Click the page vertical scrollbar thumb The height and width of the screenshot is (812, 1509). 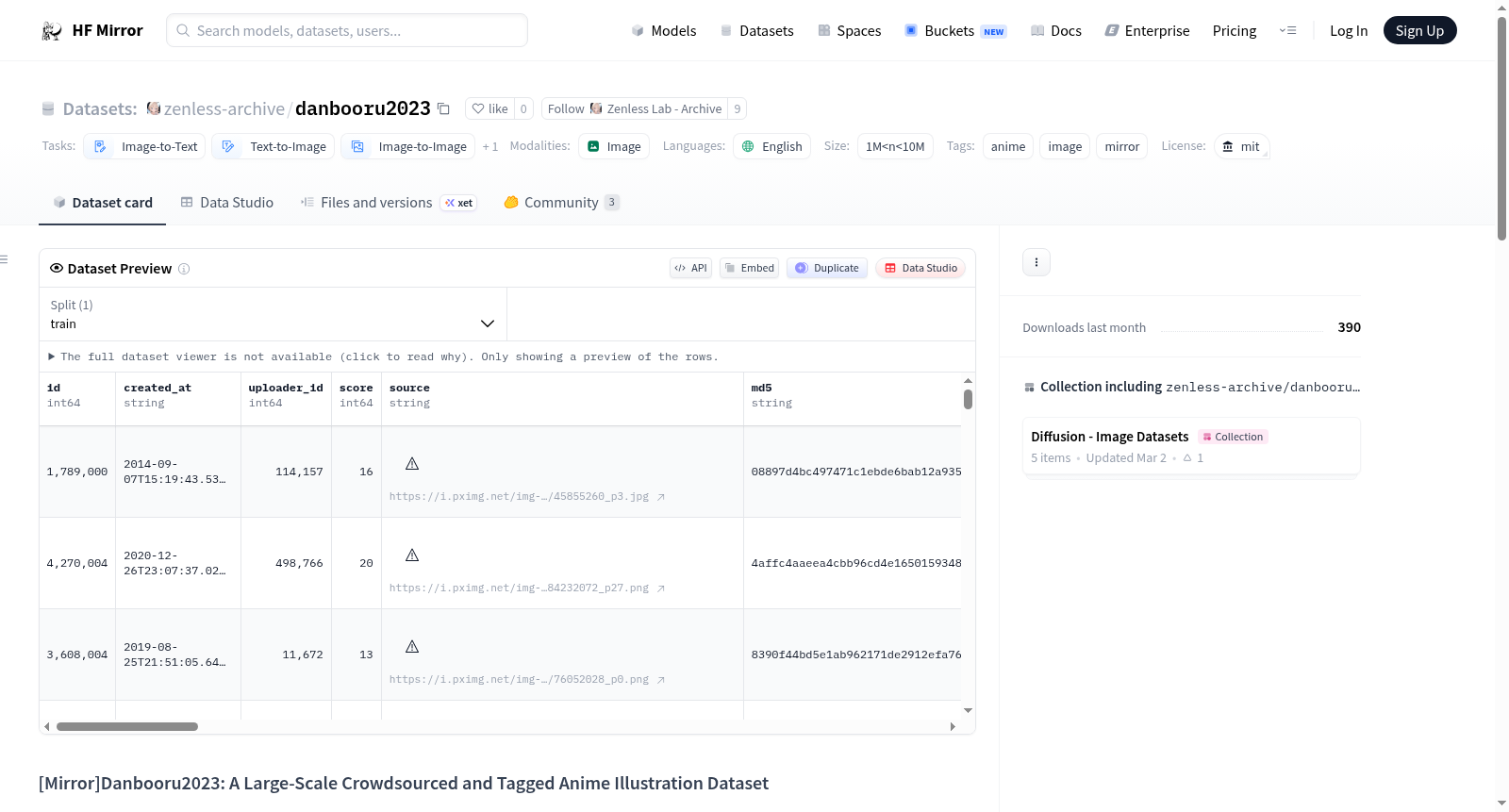coord(1501,128)
